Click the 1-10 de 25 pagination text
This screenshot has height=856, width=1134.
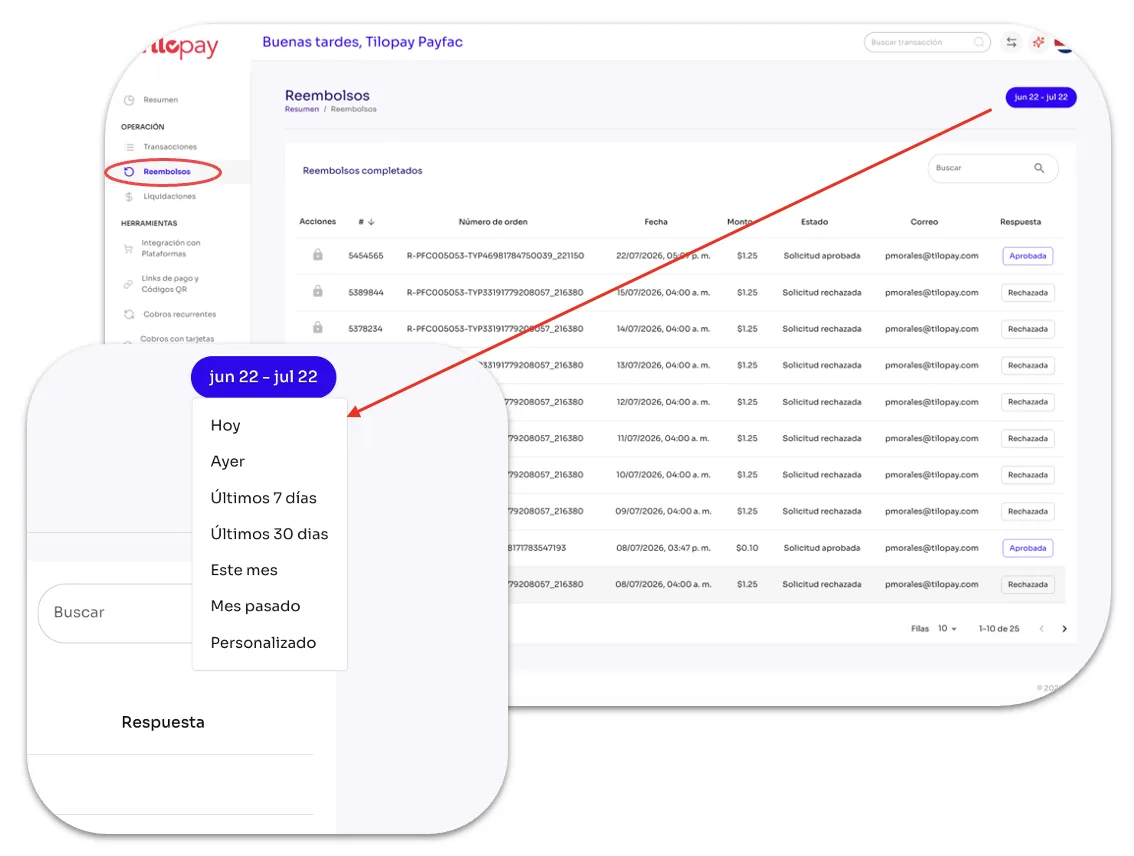coord(999,628)
